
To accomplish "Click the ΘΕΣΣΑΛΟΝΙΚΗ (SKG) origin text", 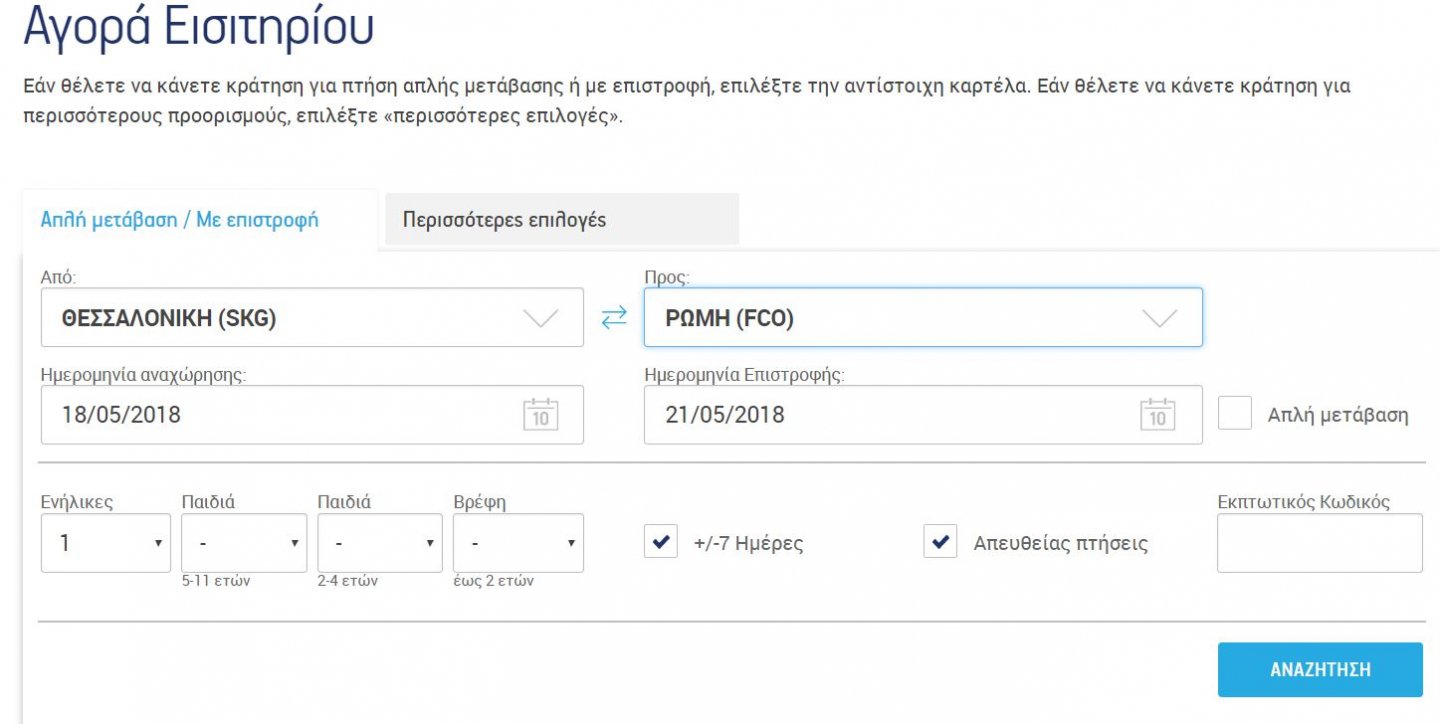I will coord(169,319).
